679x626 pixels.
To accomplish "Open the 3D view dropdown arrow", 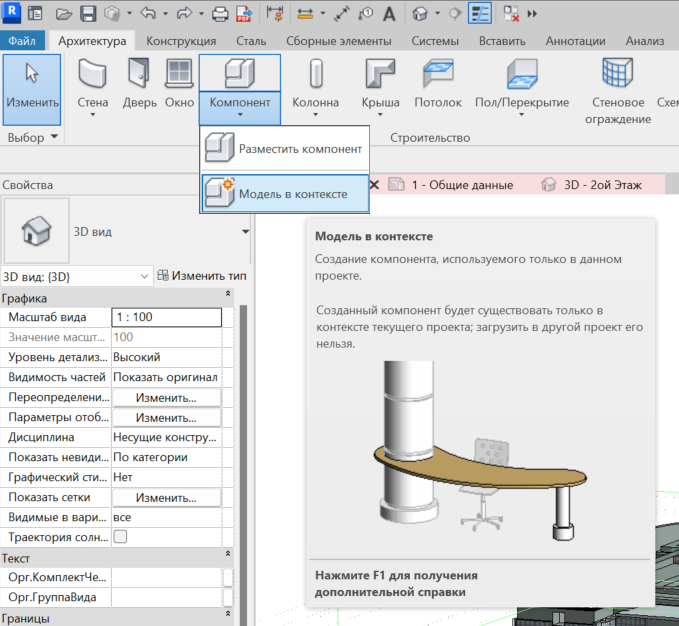I will [437, 14].
